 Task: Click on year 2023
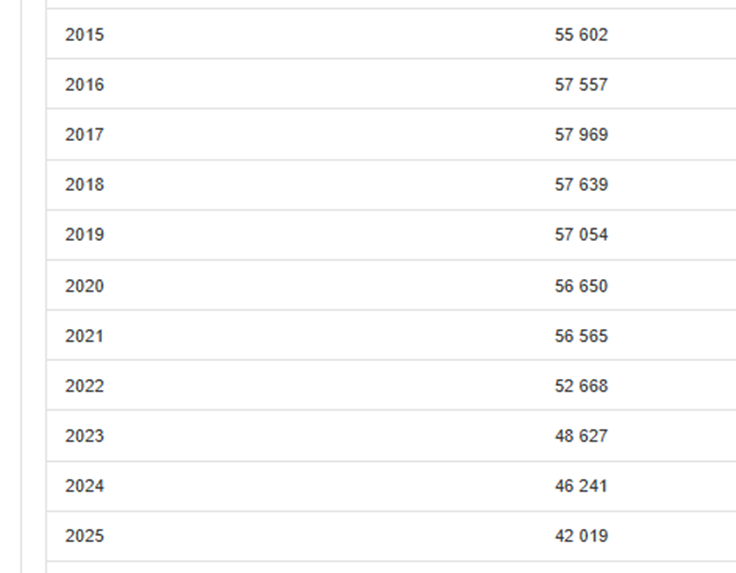tap(84, 436)
